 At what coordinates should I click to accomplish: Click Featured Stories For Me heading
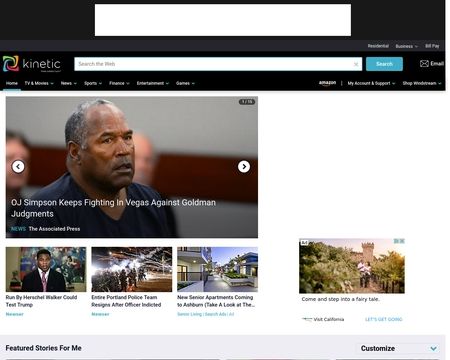[x=44, y=348]
